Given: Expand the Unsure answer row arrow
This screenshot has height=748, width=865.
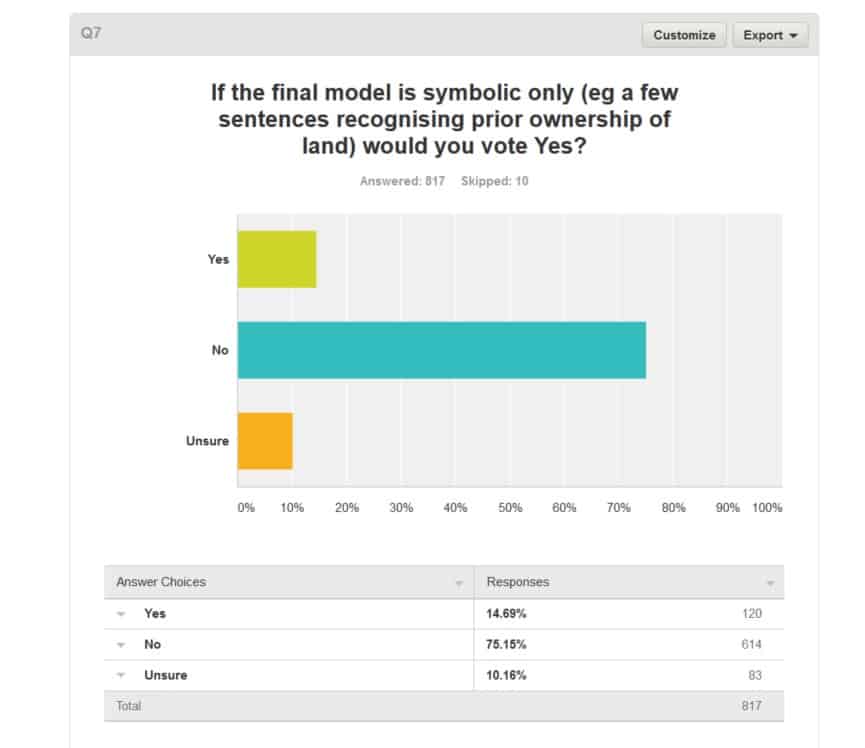Looking at the screenshot, I should tap(121, 675).
